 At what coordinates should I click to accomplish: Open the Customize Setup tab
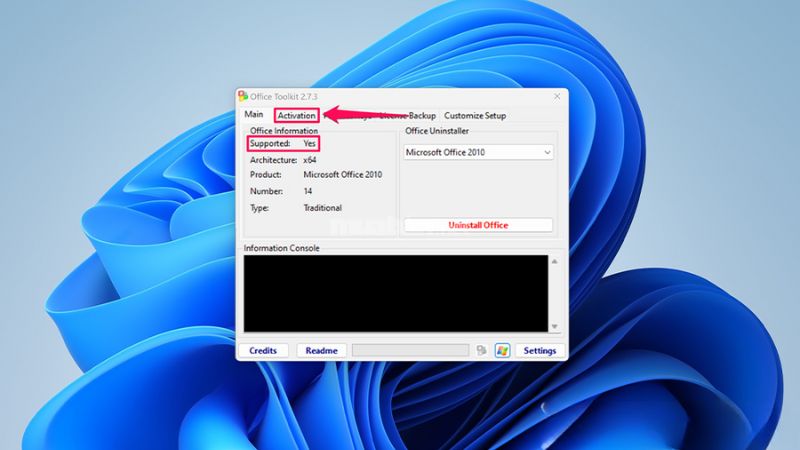475,116
